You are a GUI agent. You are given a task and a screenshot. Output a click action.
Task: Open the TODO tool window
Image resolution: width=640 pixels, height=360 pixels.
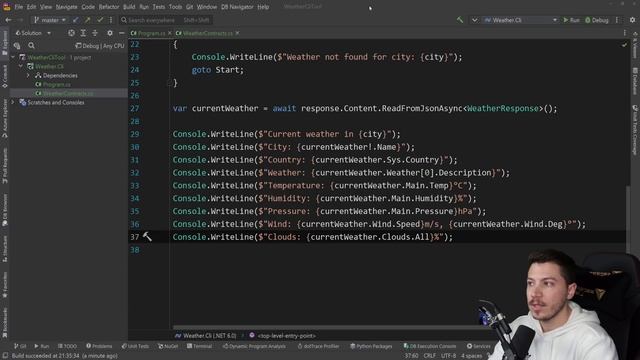pyautogui.click(x=67, y=346)
